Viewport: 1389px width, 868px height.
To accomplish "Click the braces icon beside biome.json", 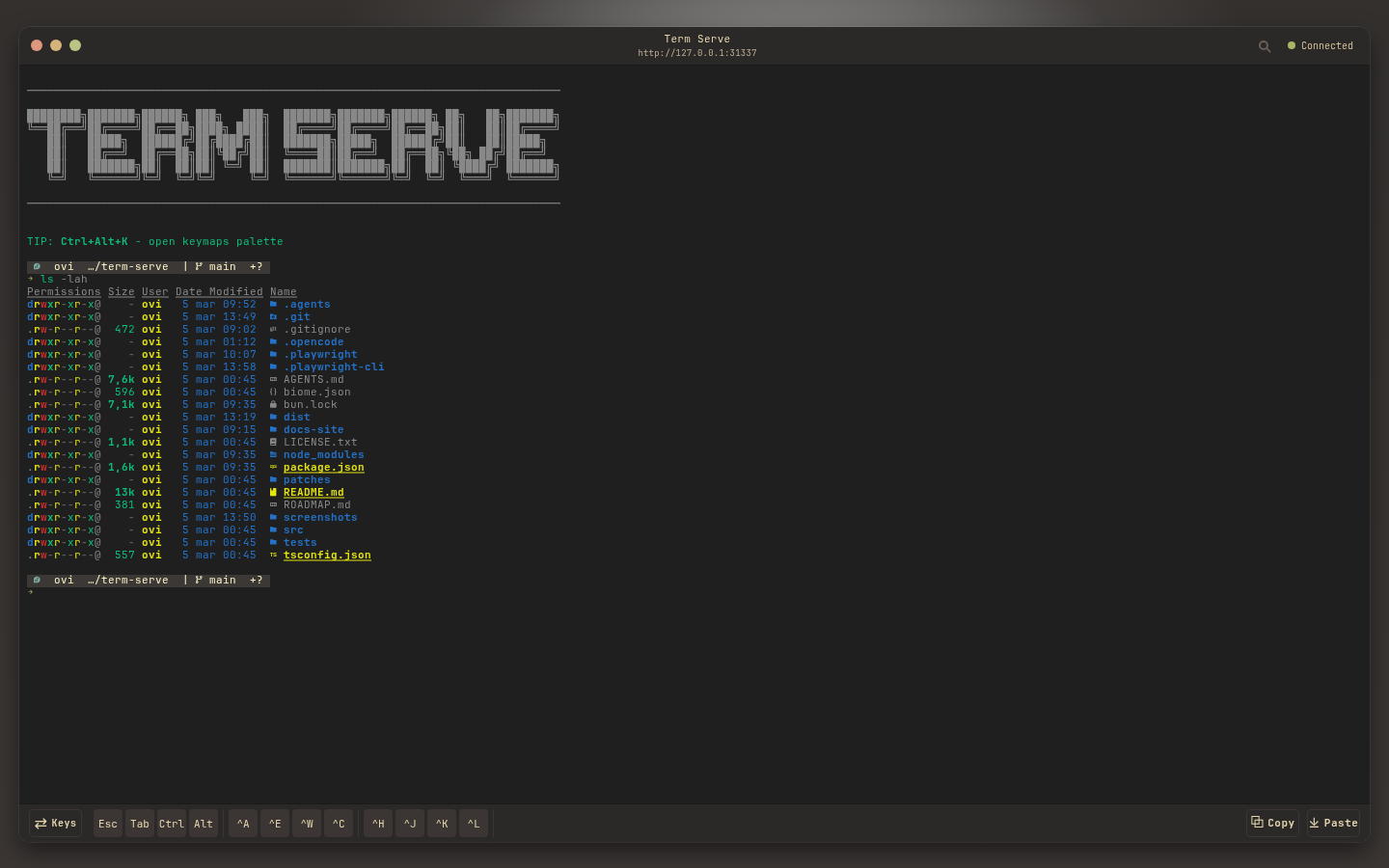I will pos(273,392).
